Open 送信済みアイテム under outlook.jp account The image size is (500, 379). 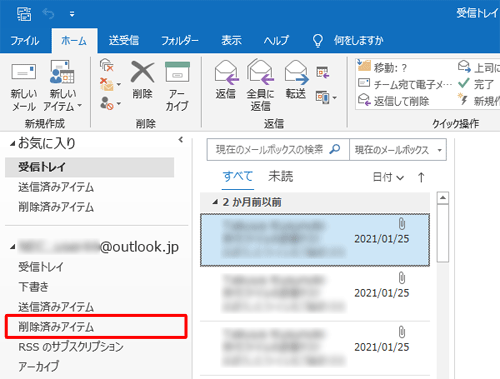[56, 307]
